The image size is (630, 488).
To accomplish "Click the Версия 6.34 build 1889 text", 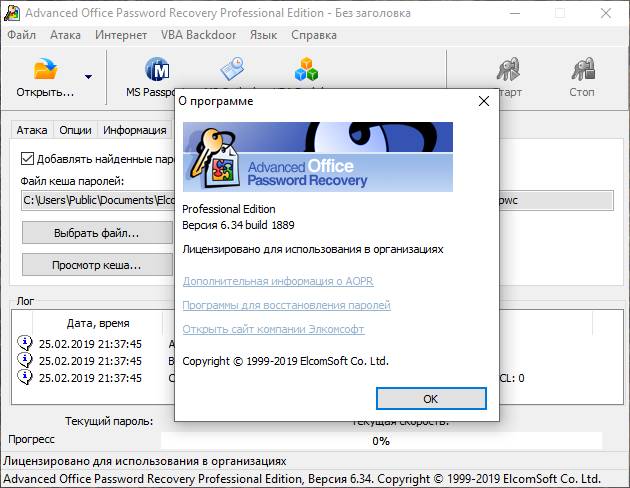I will [238, 225].
